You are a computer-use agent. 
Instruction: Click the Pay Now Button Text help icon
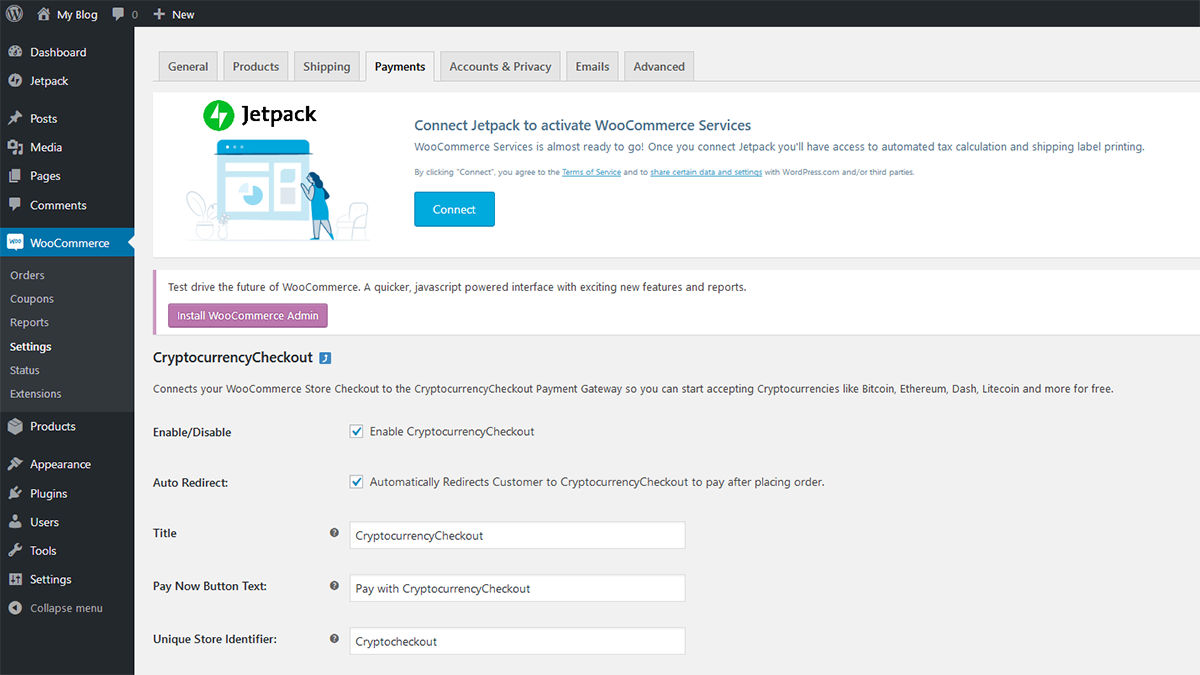(x=334, y=586)
